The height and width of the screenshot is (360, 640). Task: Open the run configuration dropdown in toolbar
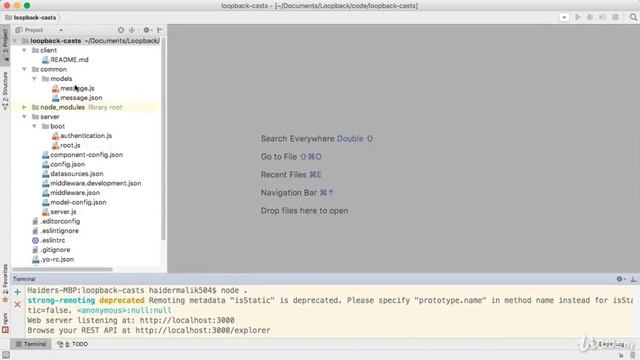(564, 18)
